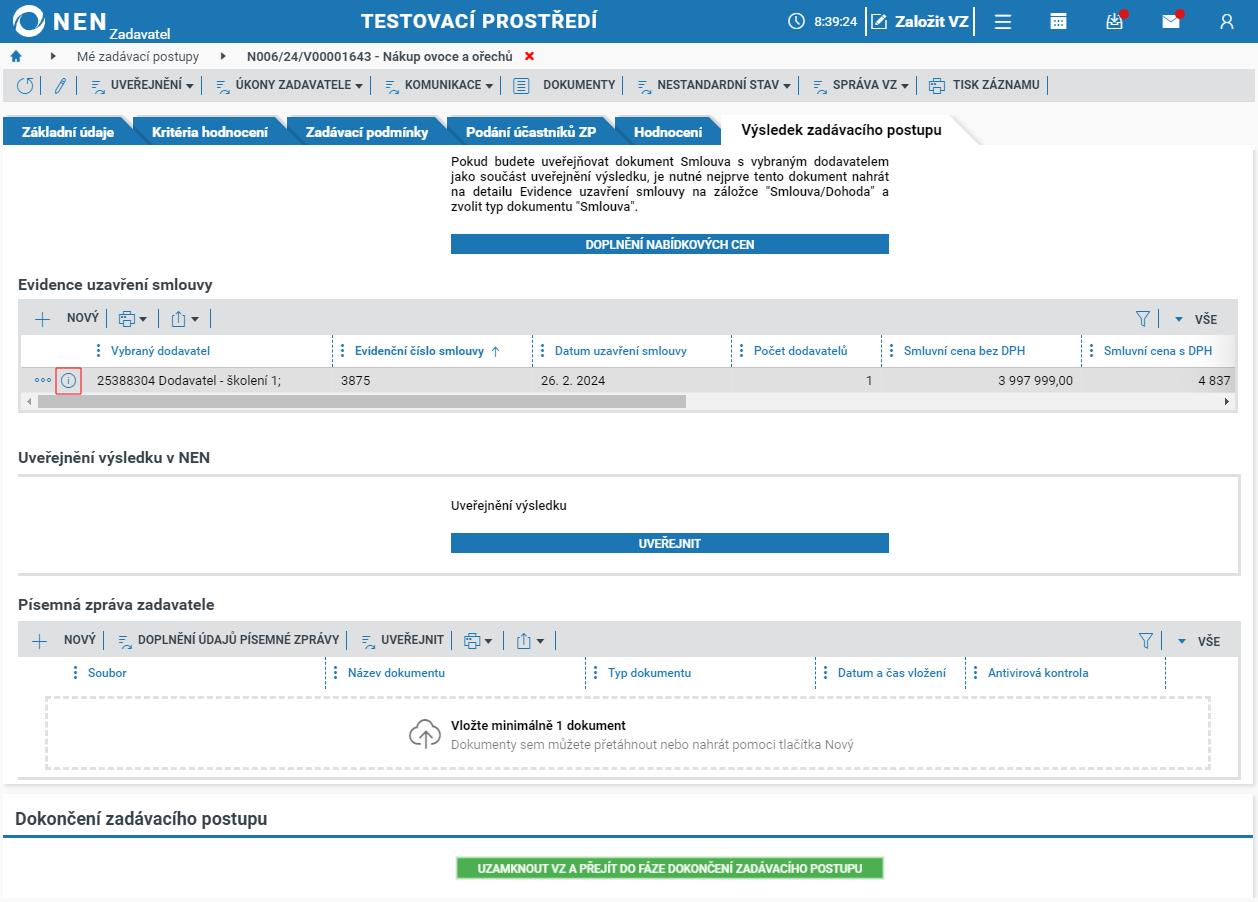Click the cell '25388304 Dodavatel - školení 1;'
Image resolution: width=1258 pixels, height=902 pixels.
click(x=189, y=381)
